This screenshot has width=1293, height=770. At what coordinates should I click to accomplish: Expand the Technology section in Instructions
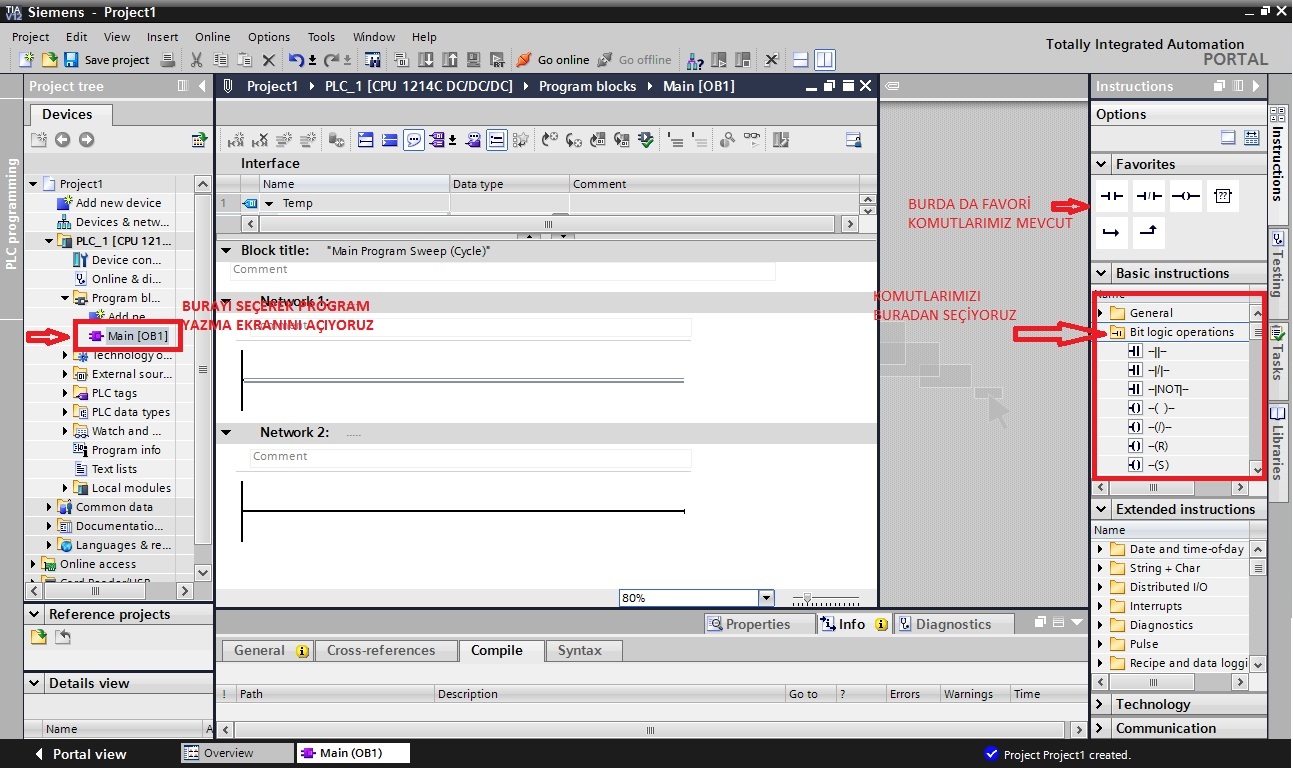(1102, 704)
